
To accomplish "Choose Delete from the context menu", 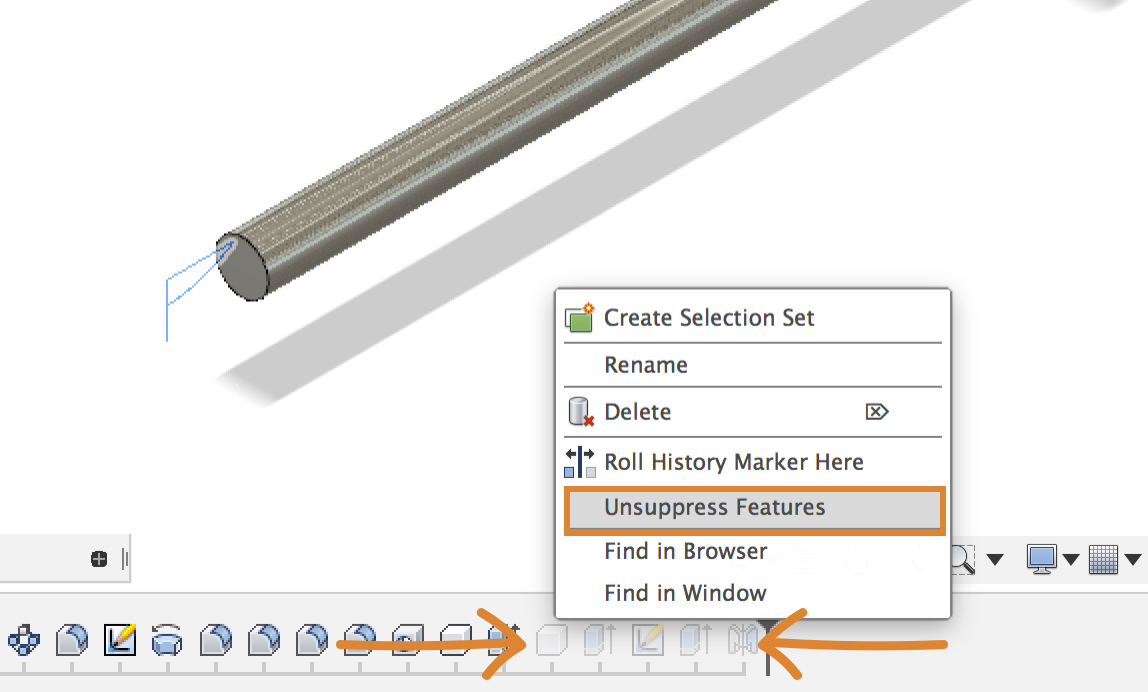I will pos(754,412).
